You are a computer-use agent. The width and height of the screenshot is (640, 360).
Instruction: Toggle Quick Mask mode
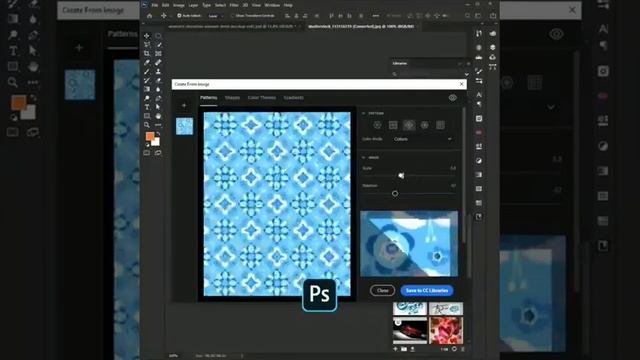pyautogui.click(x=147, y=153)
